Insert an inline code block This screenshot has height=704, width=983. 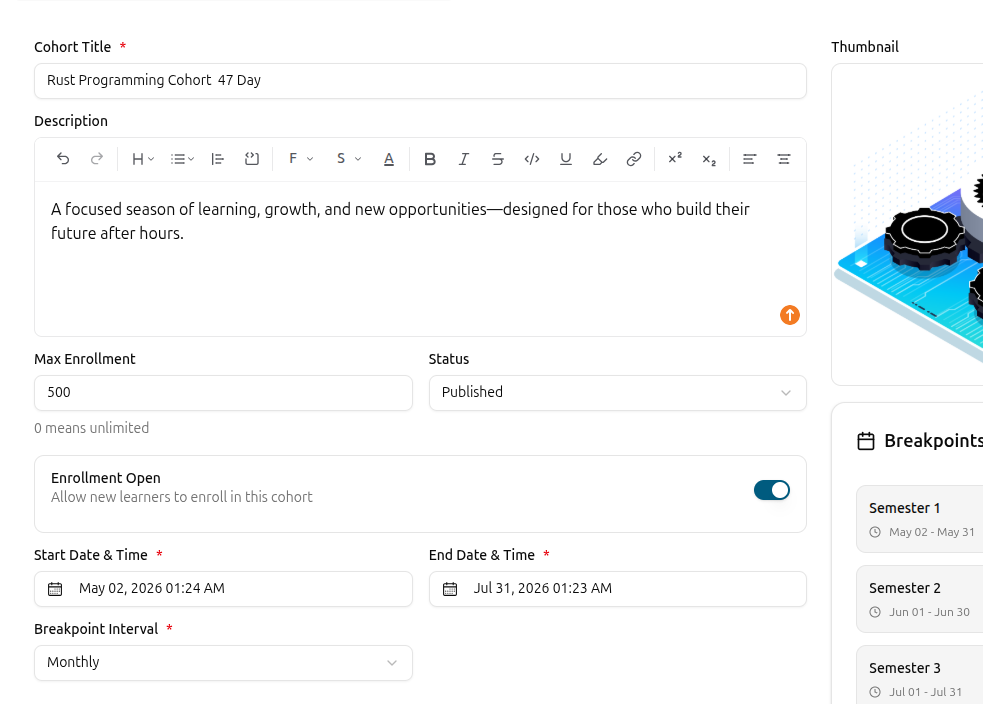532,159
